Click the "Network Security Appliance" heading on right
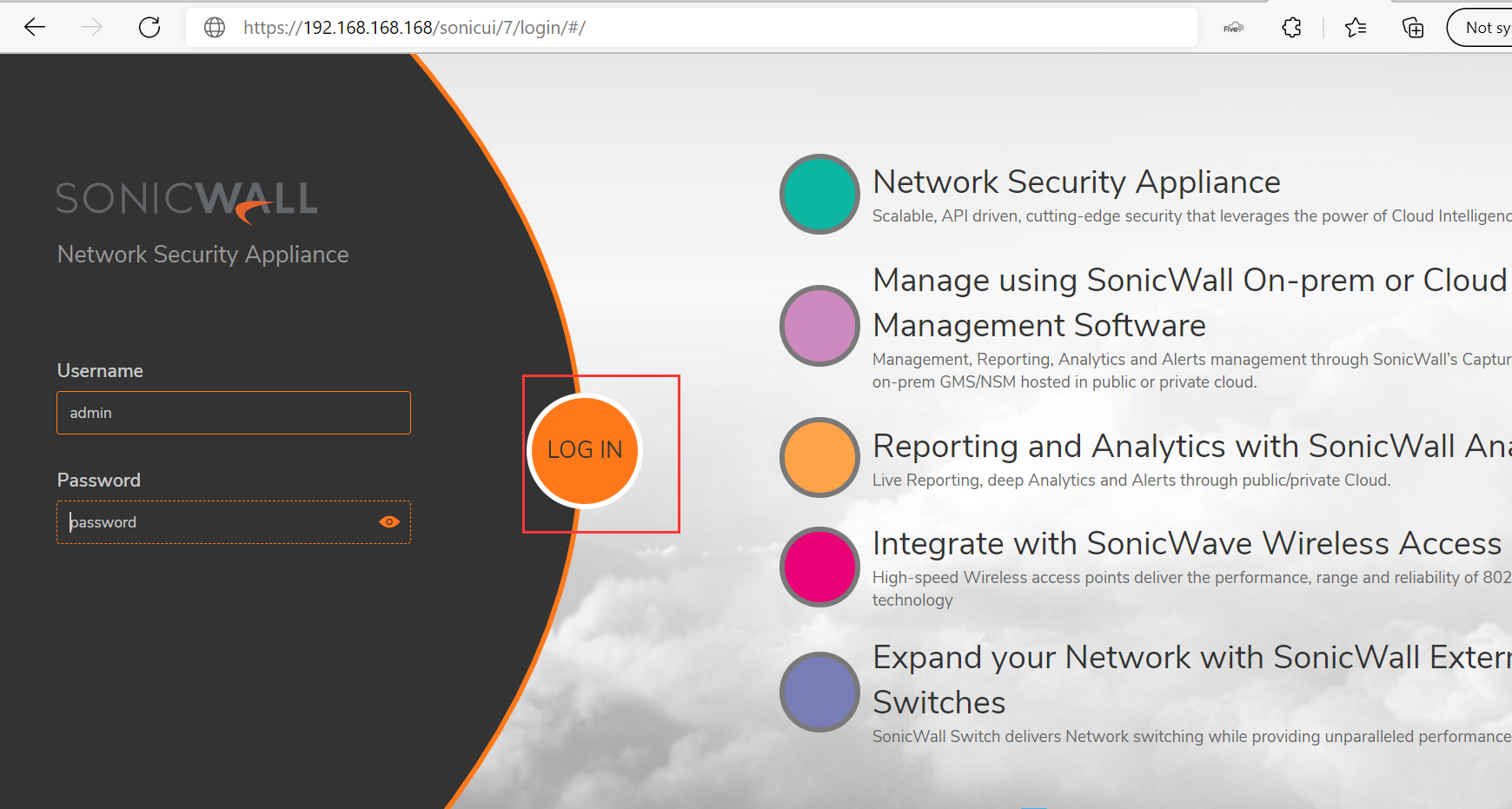Image resolution: width=1512 pixels, height=809 pixels. 1077,182
